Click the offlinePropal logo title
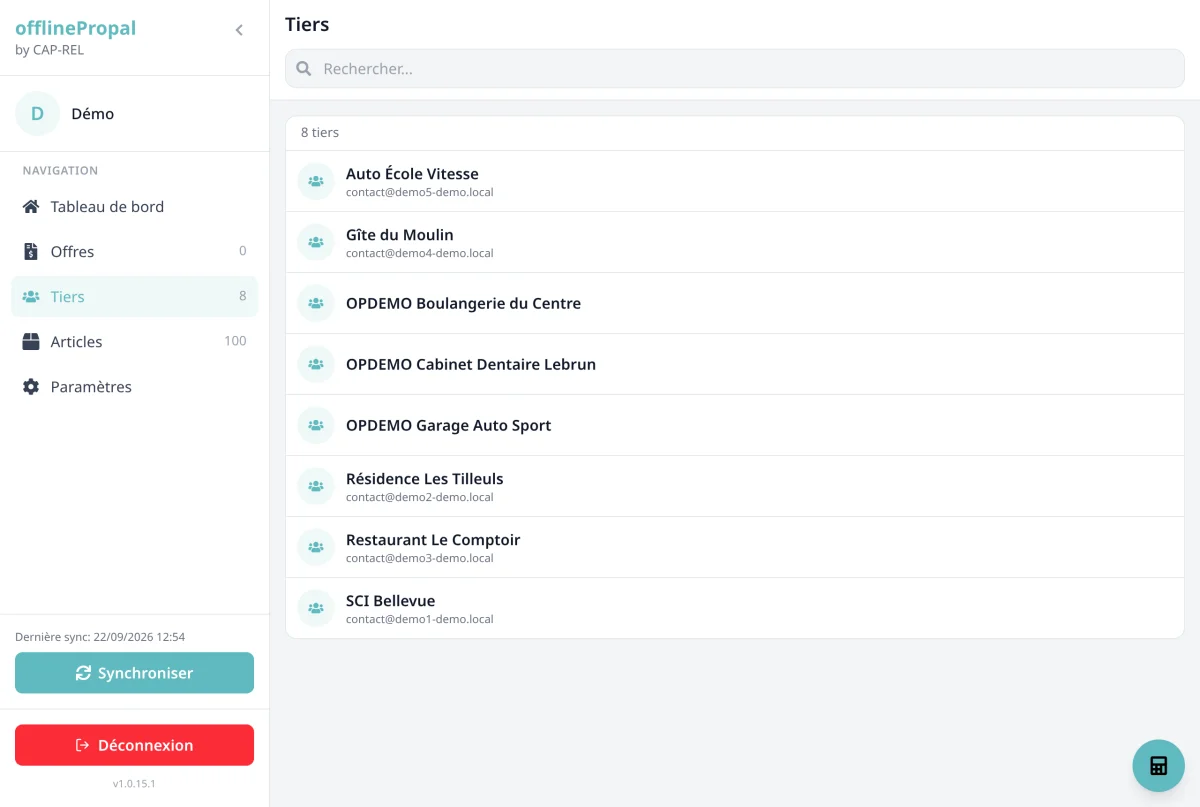The image size is (1200, 807). pos(76,28)
